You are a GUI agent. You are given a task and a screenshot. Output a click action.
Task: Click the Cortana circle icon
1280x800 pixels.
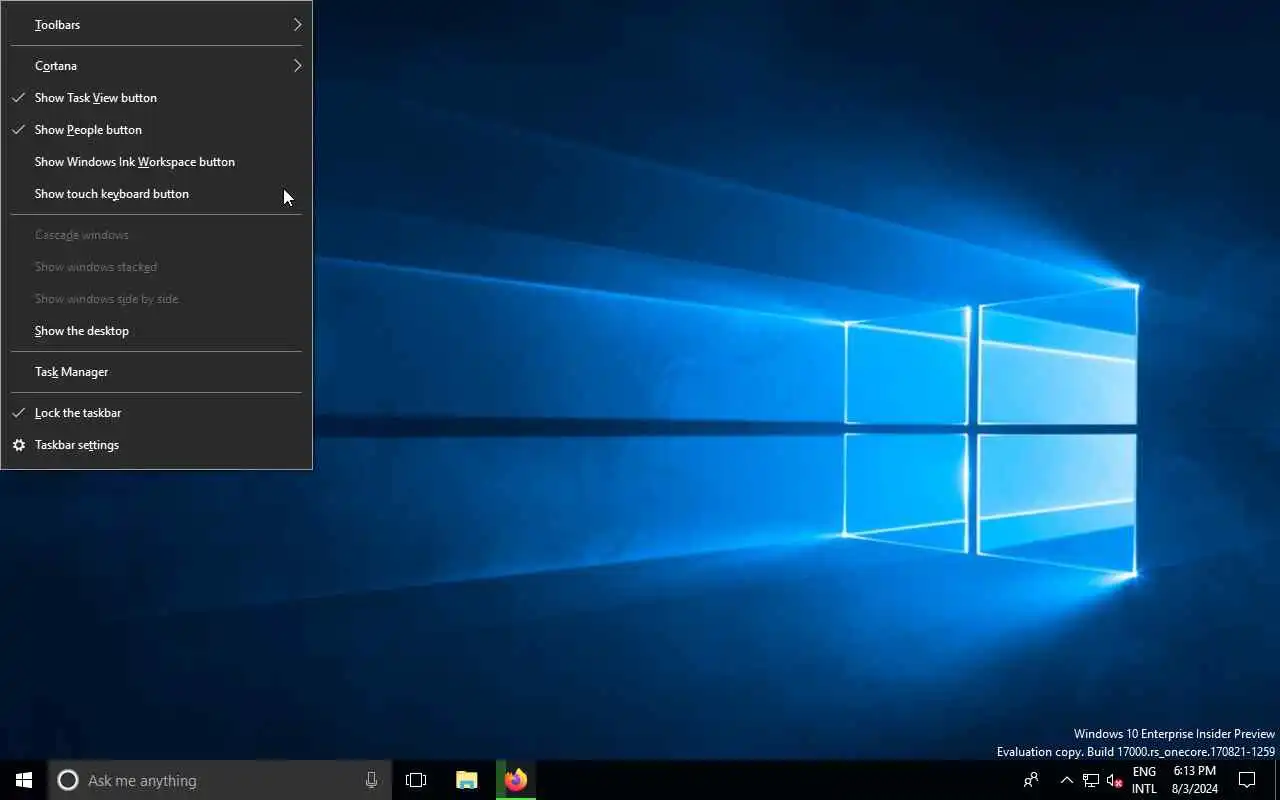point(68,780)
